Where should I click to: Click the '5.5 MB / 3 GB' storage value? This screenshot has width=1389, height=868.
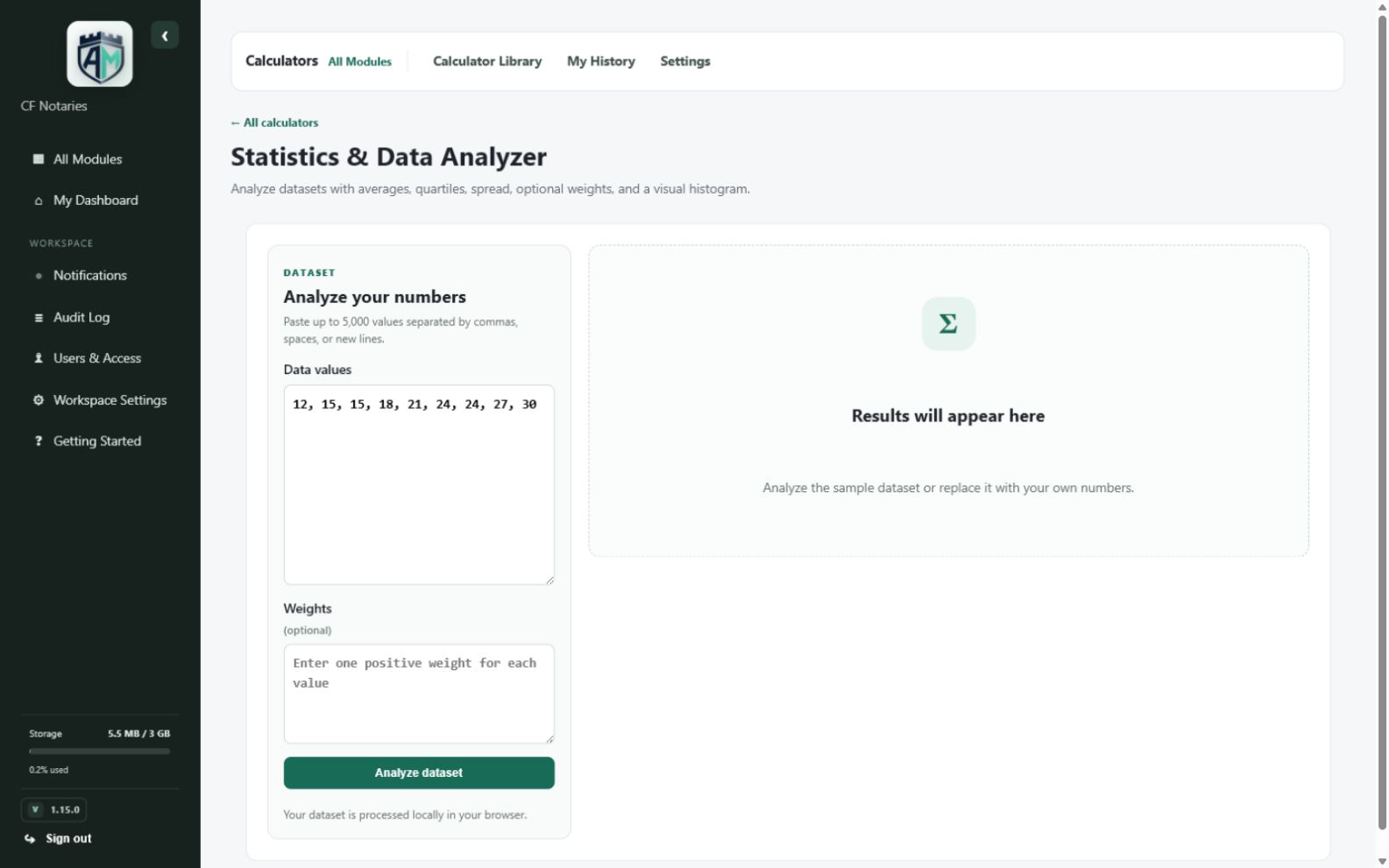pos(138,734)
